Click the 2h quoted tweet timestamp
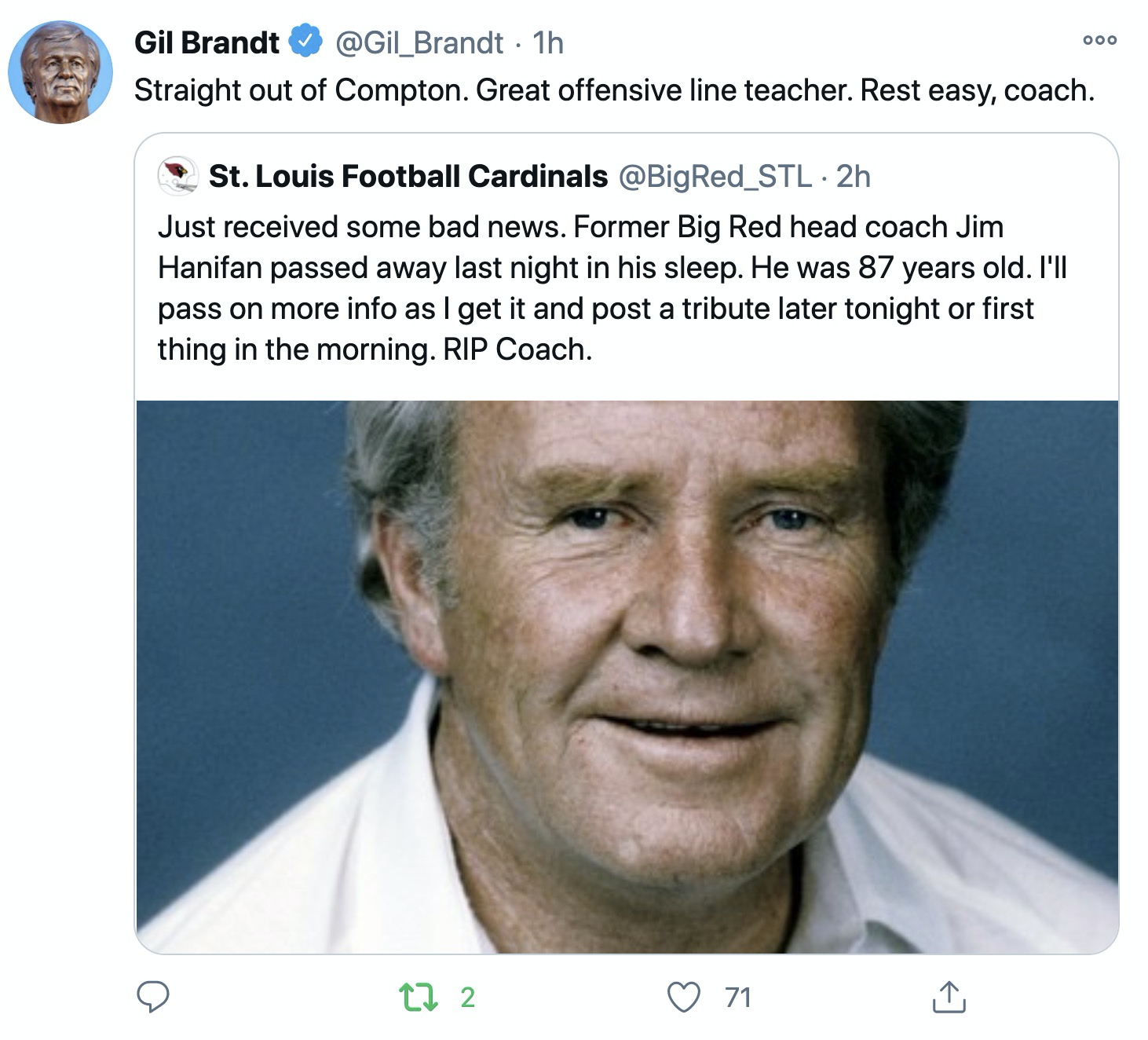1148x1040 pixels. tap(854, 176)
